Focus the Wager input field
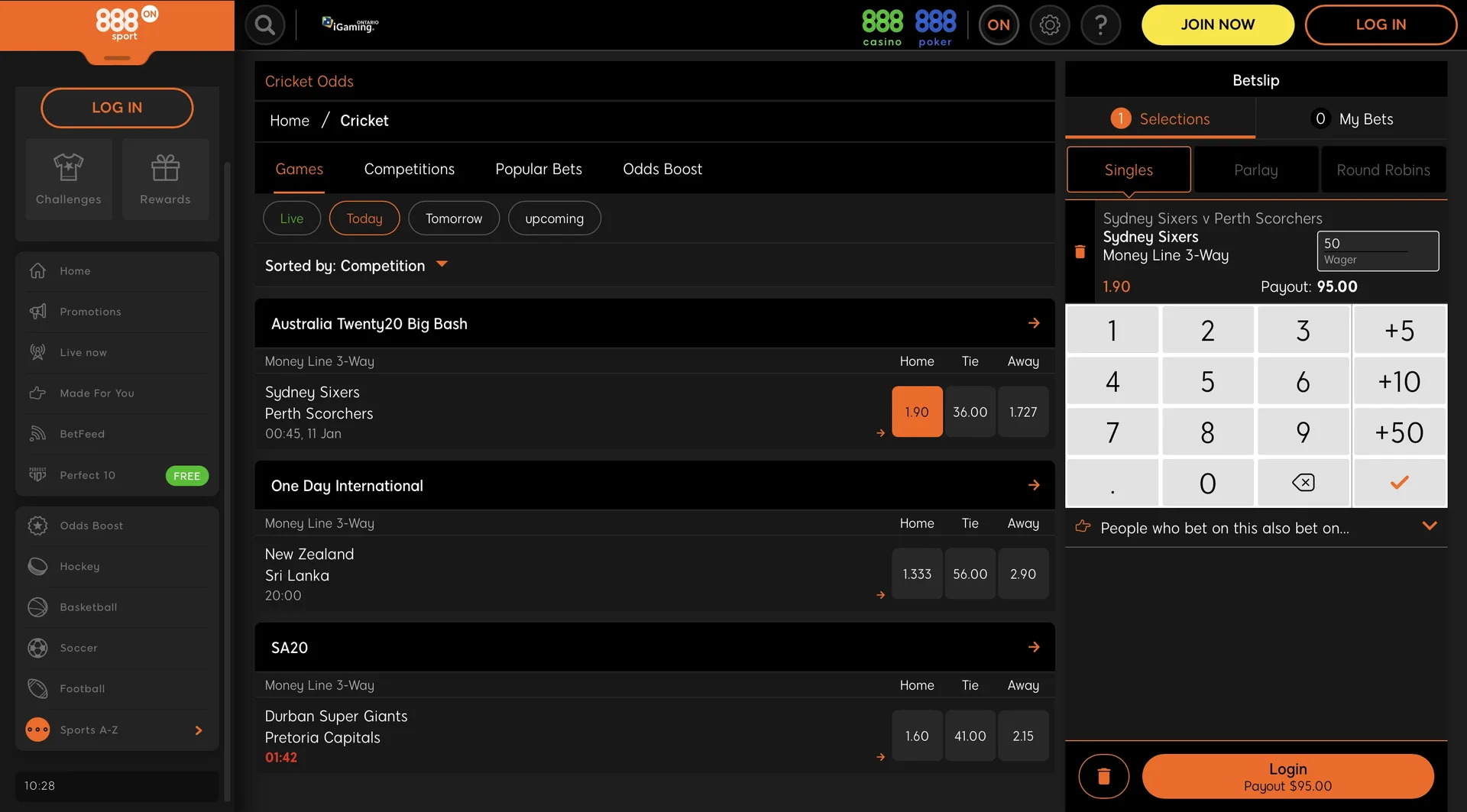1467x812 pixels. click(x=1377, y=251)
